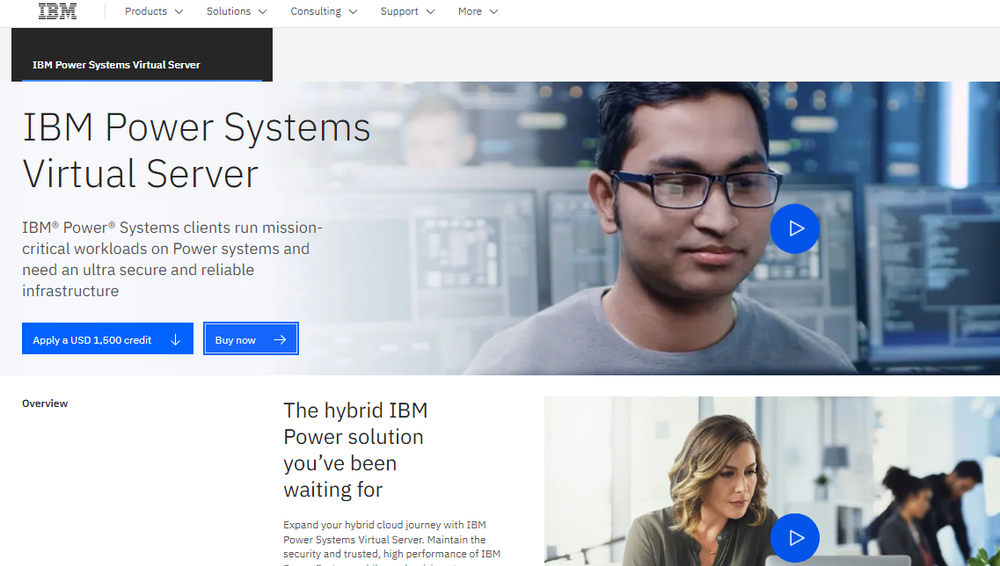
Task: Expand the Support chevron arrow
Action: click(430, 11)
